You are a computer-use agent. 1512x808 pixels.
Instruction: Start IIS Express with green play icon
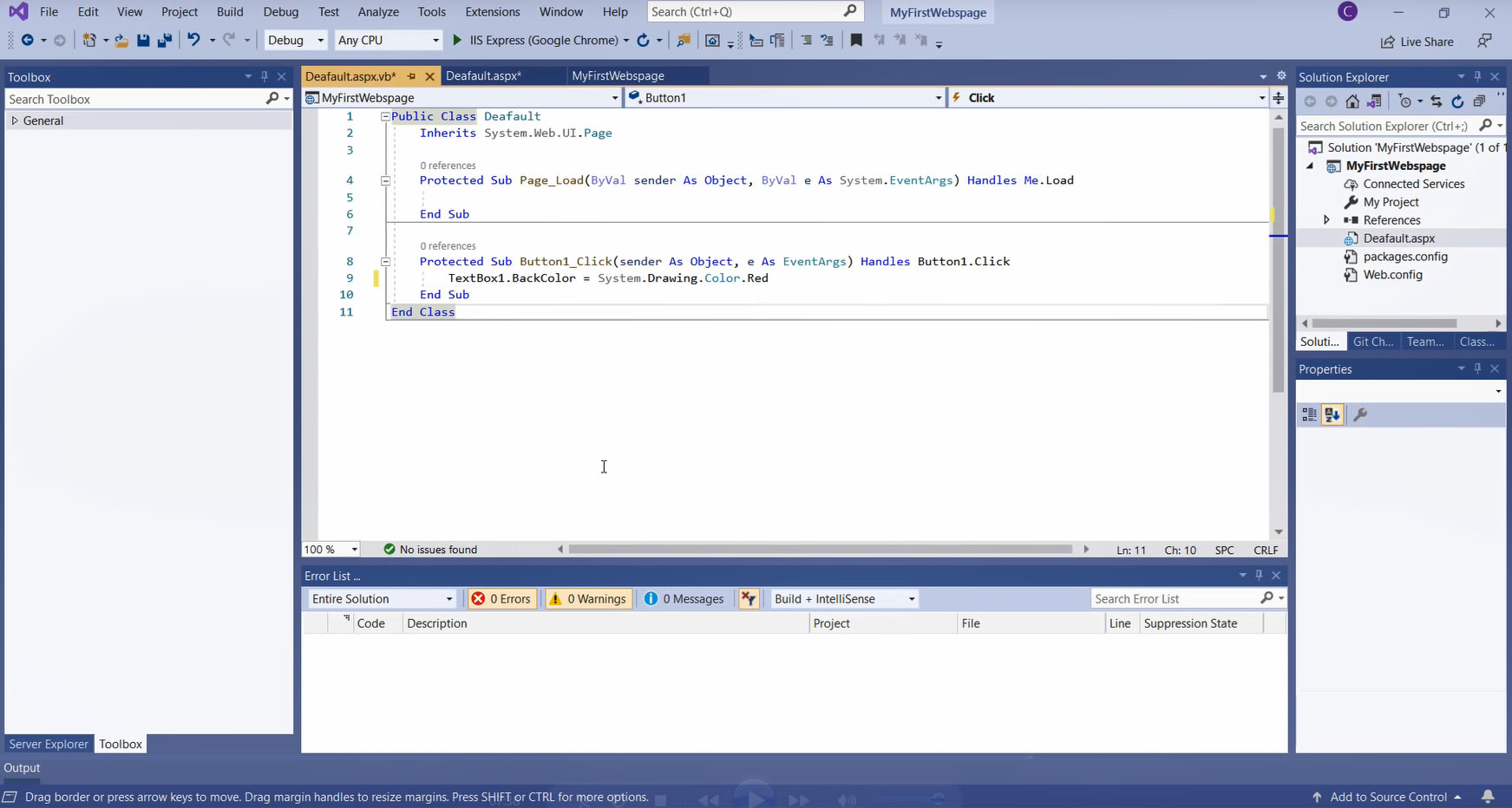(457, 40)
